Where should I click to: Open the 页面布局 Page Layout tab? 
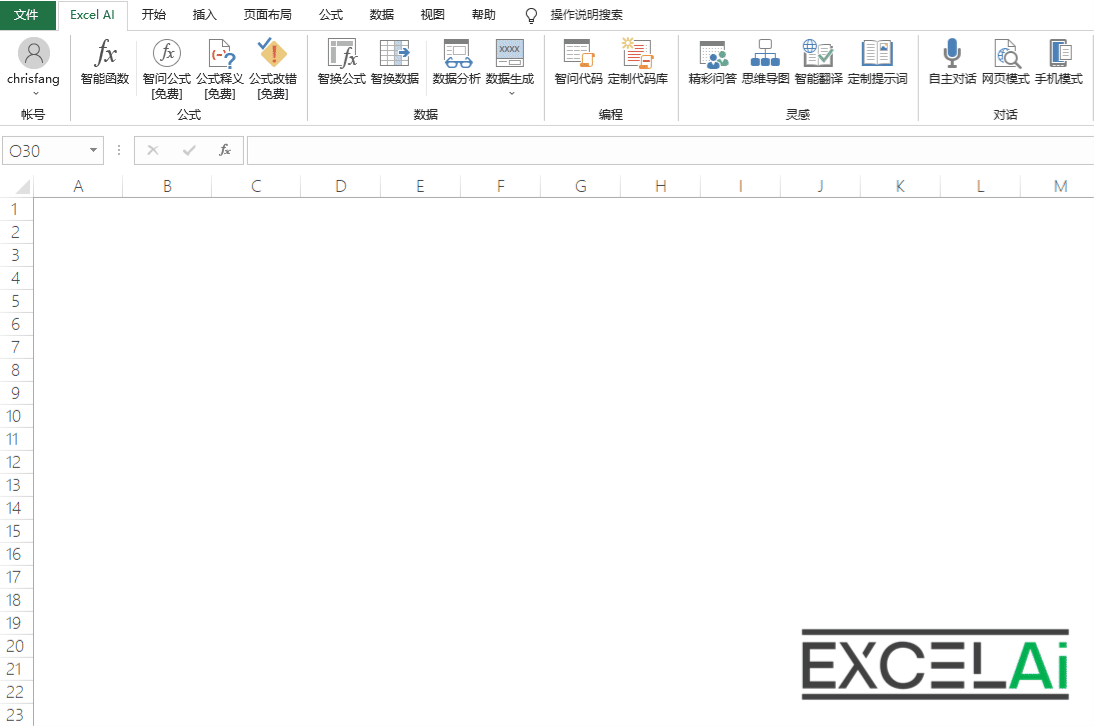click(x=267, y=15)
